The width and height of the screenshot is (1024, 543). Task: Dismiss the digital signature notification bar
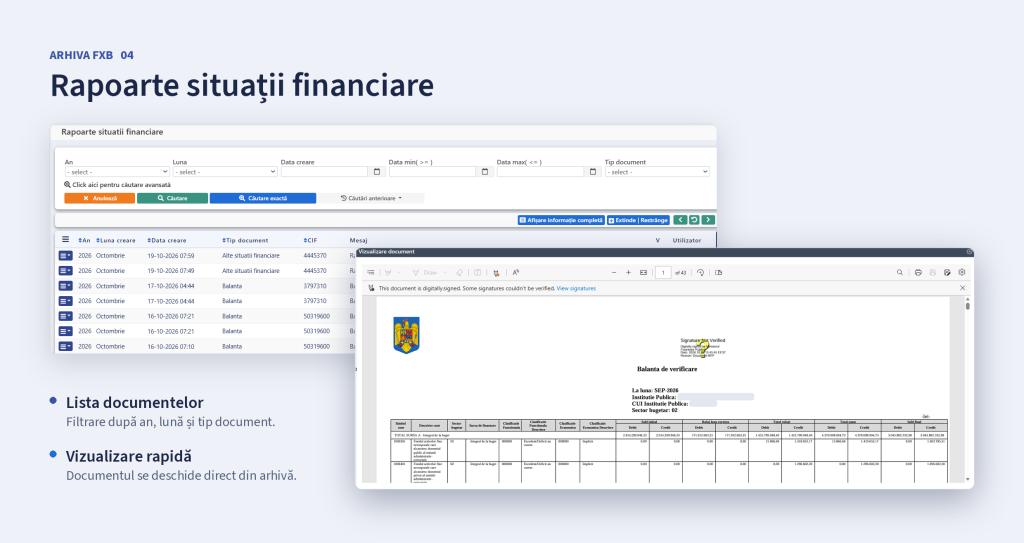click(x=963, y=288)
